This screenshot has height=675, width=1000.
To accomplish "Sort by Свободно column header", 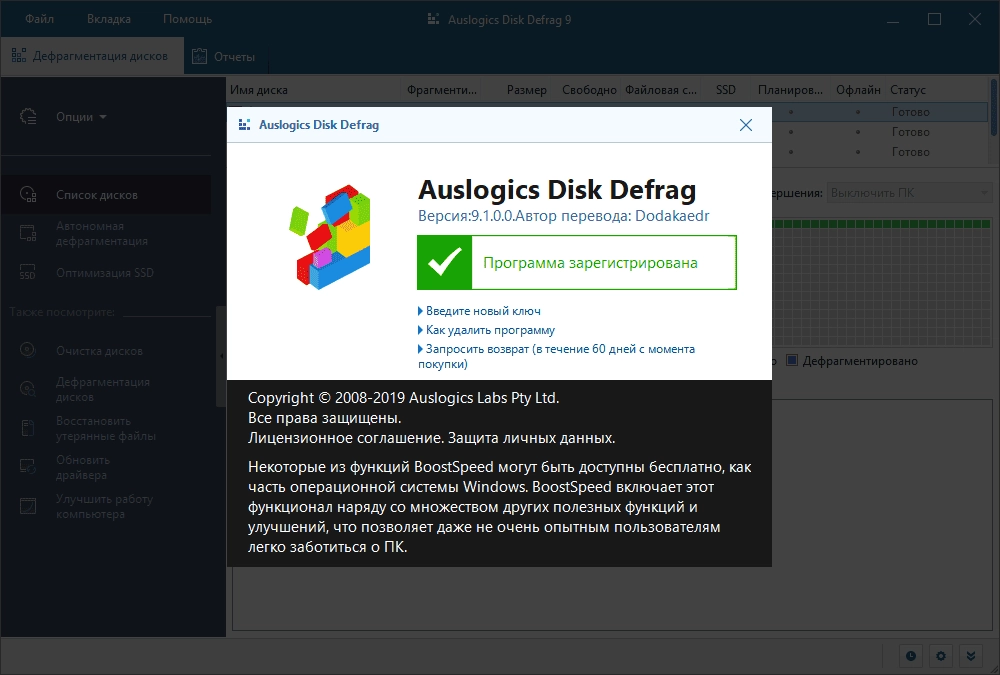I will (589, 90).
